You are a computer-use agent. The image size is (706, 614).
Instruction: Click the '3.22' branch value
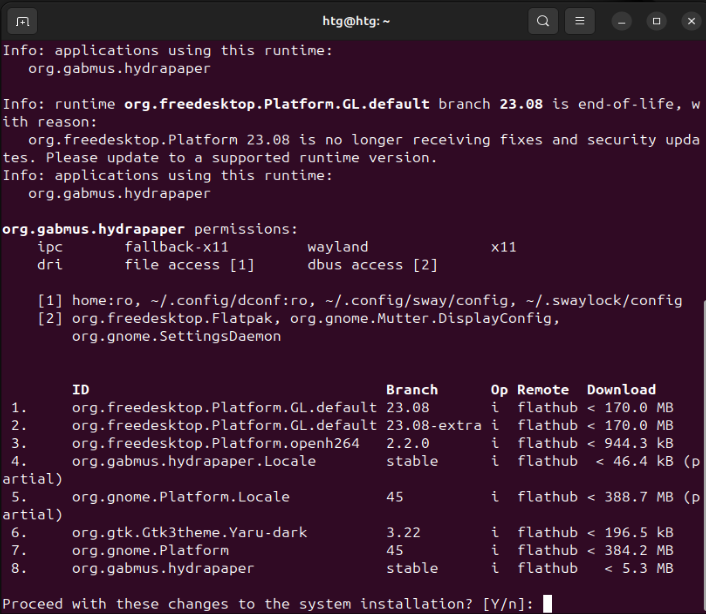403,533
